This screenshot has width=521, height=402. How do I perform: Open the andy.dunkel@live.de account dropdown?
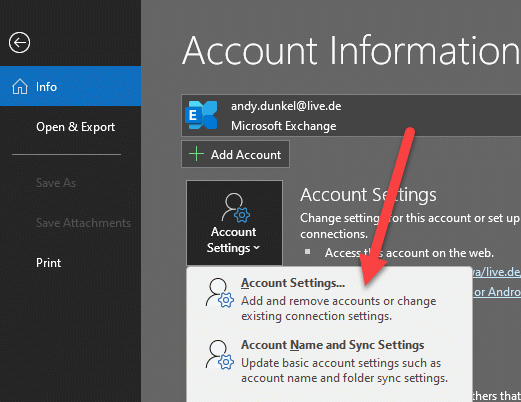[x=351, y=116]
